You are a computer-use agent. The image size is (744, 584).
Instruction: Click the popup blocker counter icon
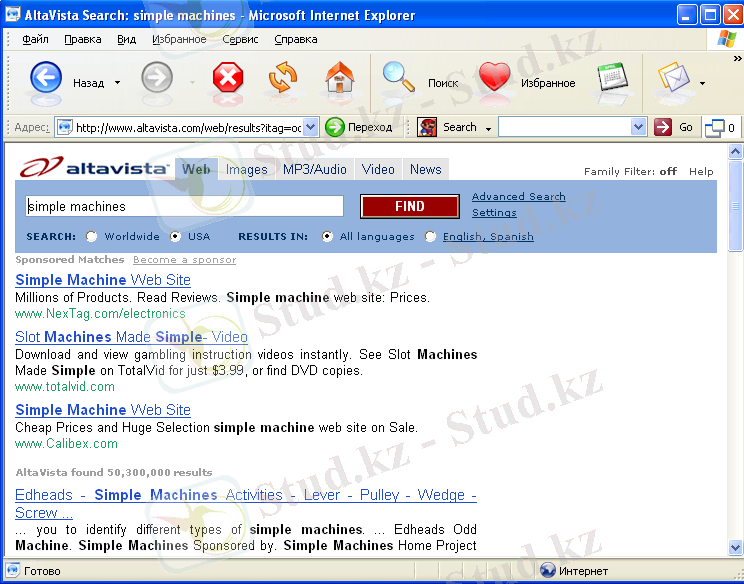point(715,128)
